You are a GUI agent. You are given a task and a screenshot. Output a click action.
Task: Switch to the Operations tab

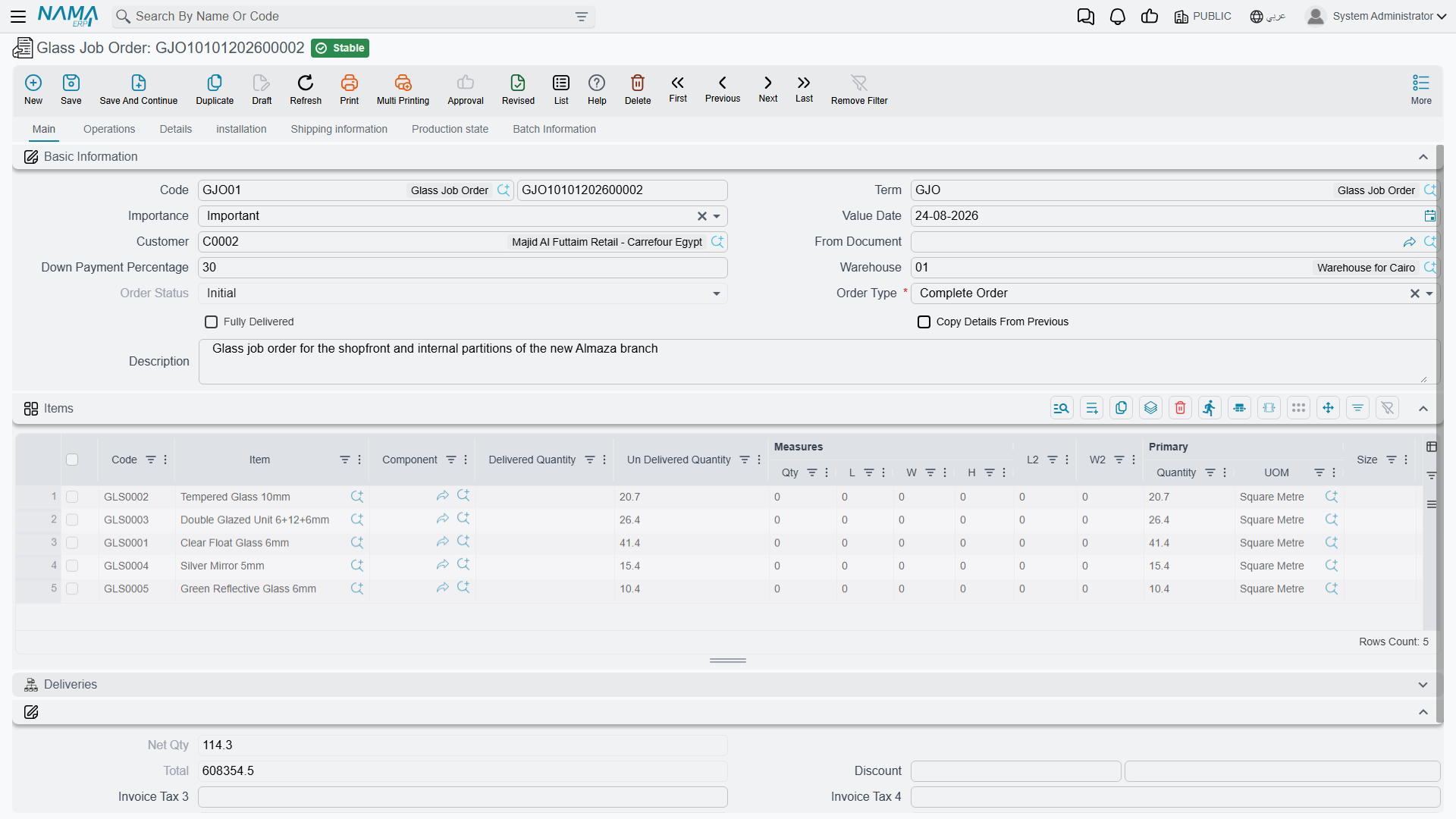coord(109,129)
